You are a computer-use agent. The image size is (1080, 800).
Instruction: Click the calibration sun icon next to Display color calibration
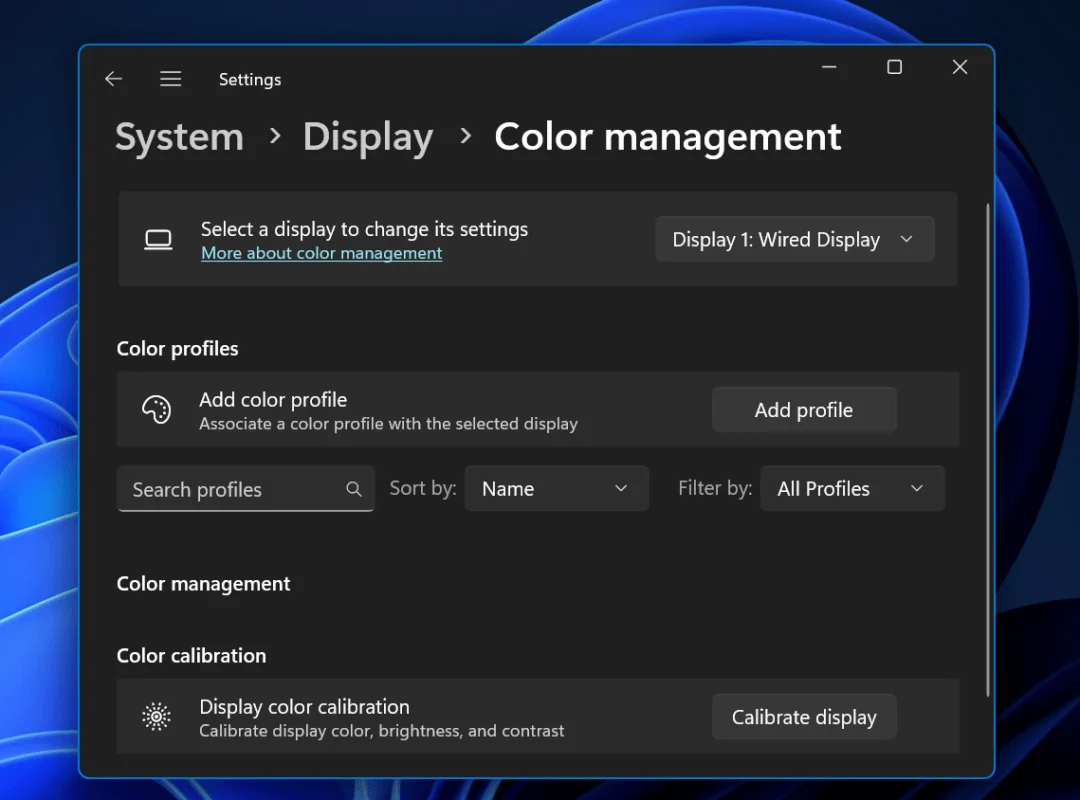pyautogui.click(x=156, y=717)
